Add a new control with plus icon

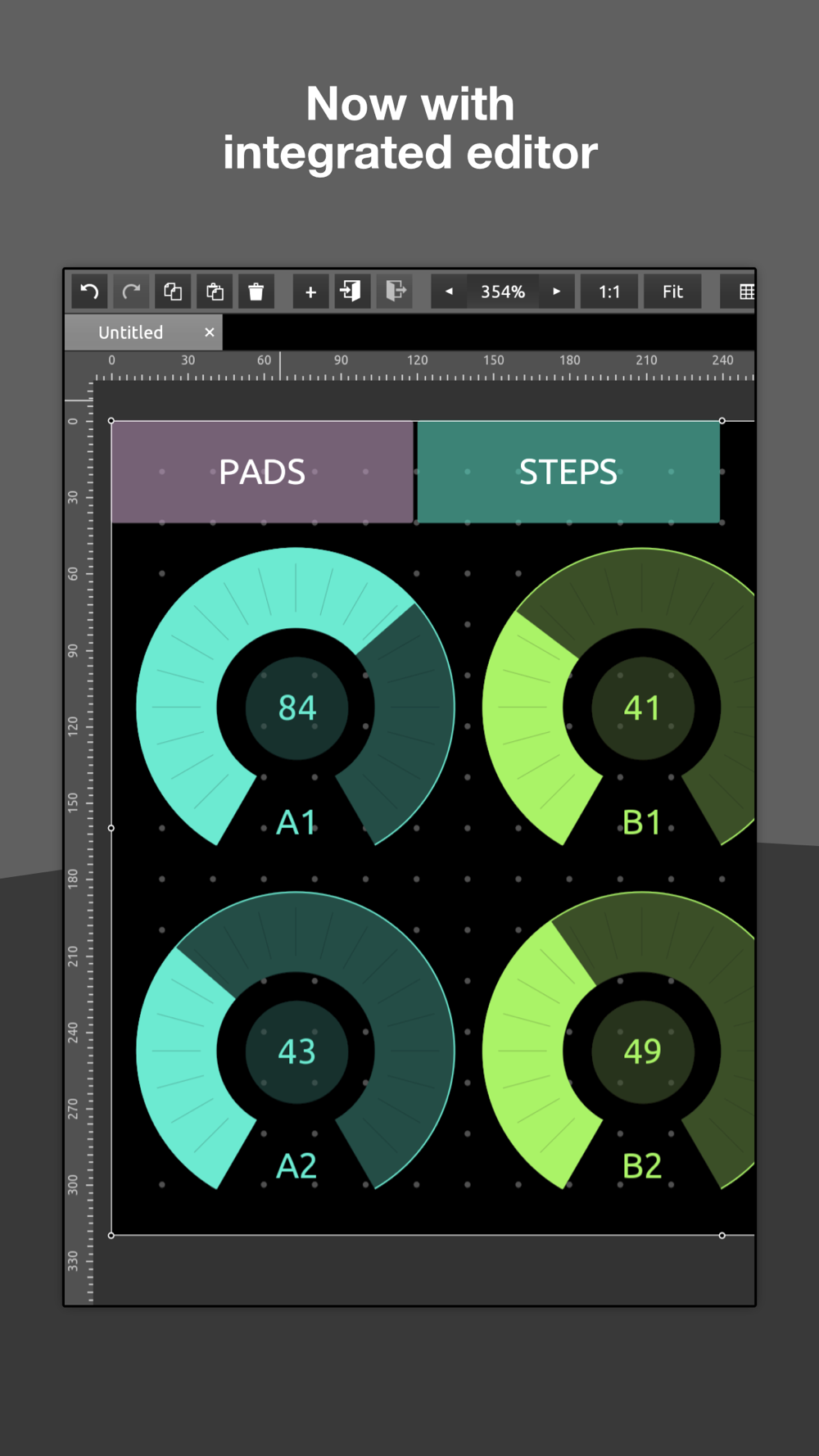pyautogui.click(x=310, y=292)
